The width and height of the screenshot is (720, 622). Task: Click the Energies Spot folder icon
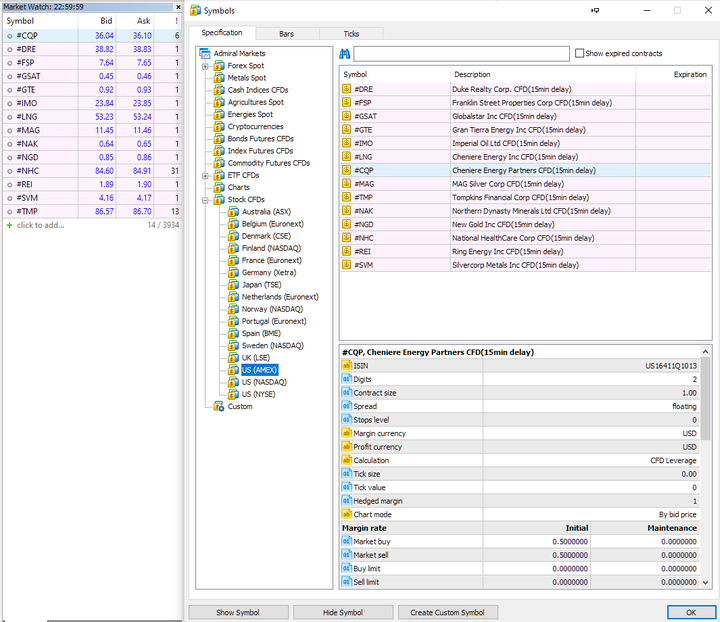(x=219, y=114)
